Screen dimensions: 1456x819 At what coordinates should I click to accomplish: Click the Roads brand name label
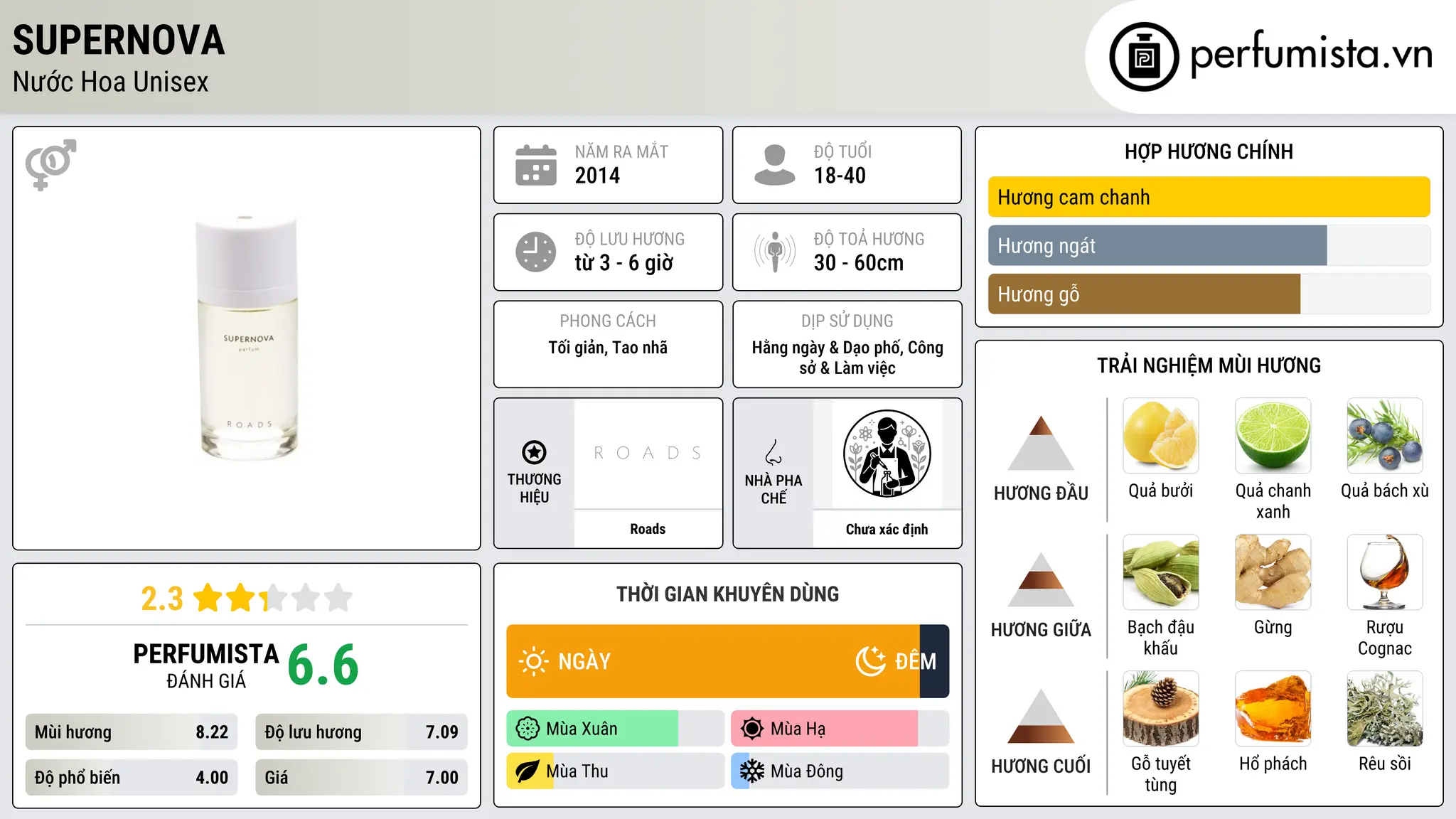click(648, 529)
